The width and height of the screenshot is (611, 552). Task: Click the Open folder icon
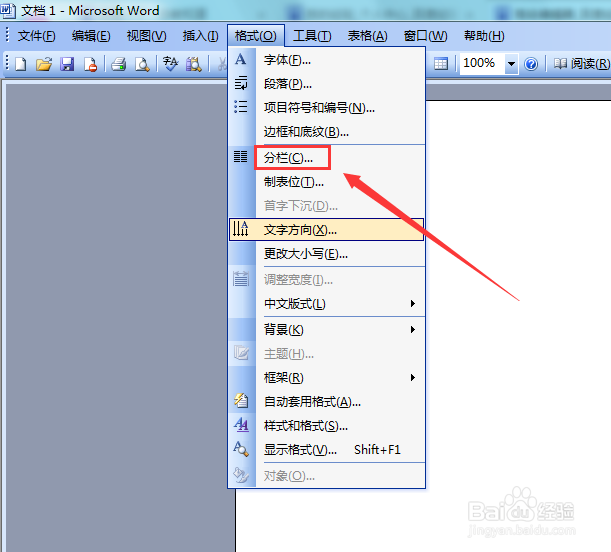(44, 63)
